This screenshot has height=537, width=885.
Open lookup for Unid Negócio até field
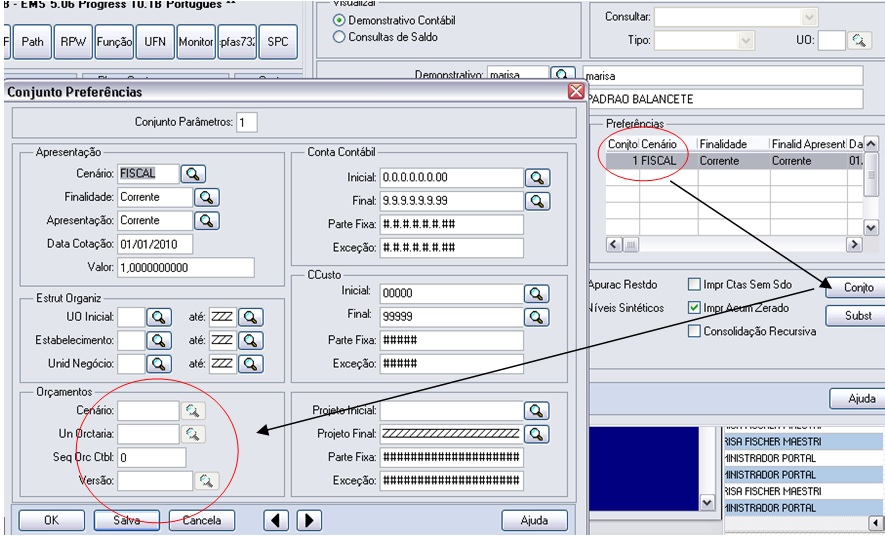click(x=251, y=364)
